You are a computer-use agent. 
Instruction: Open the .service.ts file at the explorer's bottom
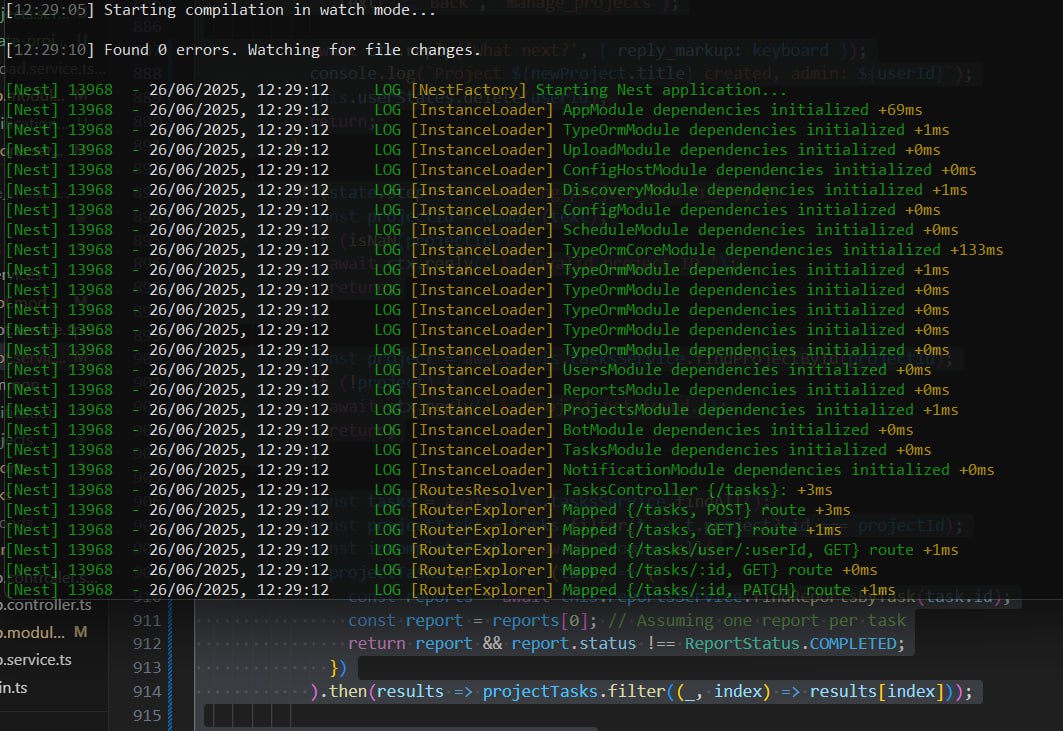35,660
